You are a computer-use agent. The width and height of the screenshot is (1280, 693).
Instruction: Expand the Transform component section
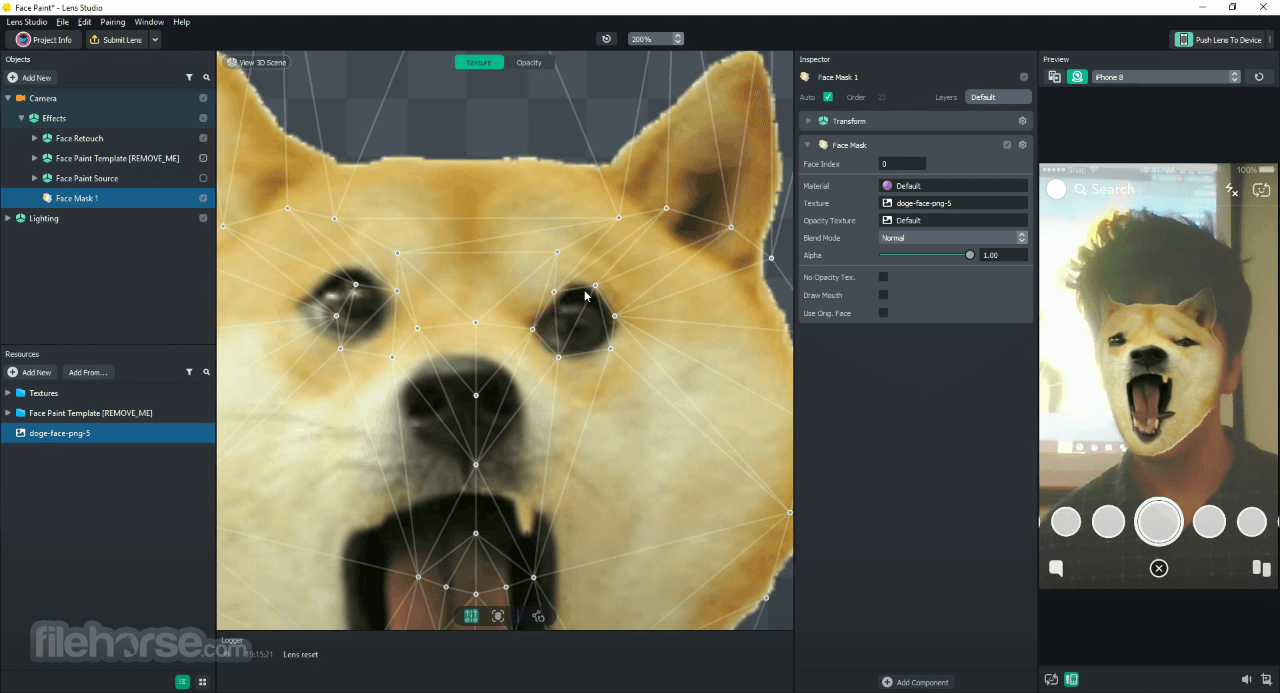(x=808, y=121)
